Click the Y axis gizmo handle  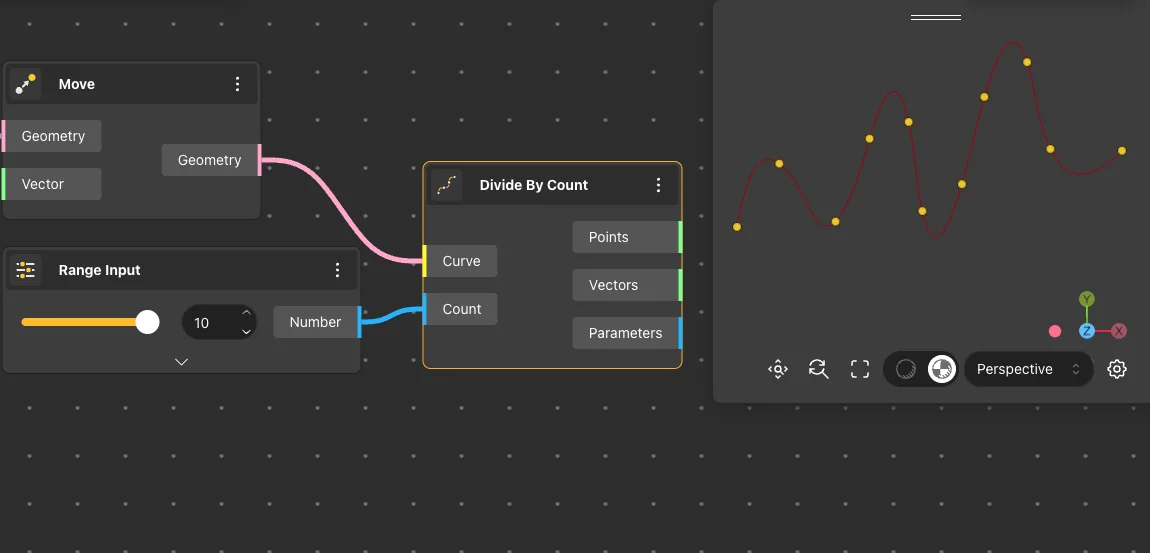coord(1087,299)
